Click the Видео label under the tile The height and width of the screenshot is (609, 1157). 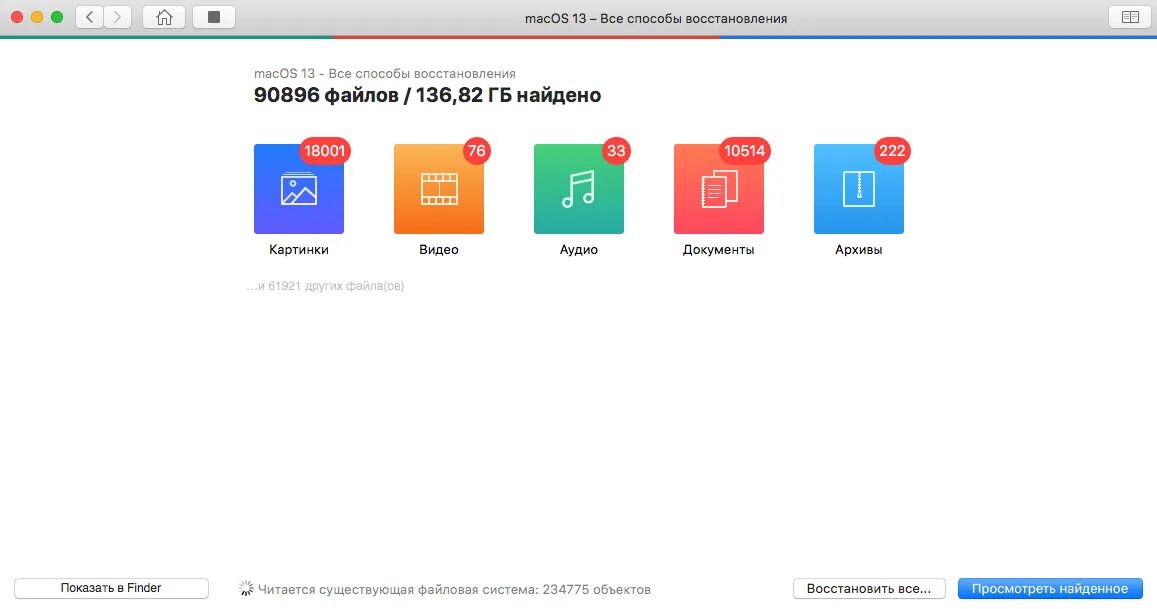click(x=439, y=250)
